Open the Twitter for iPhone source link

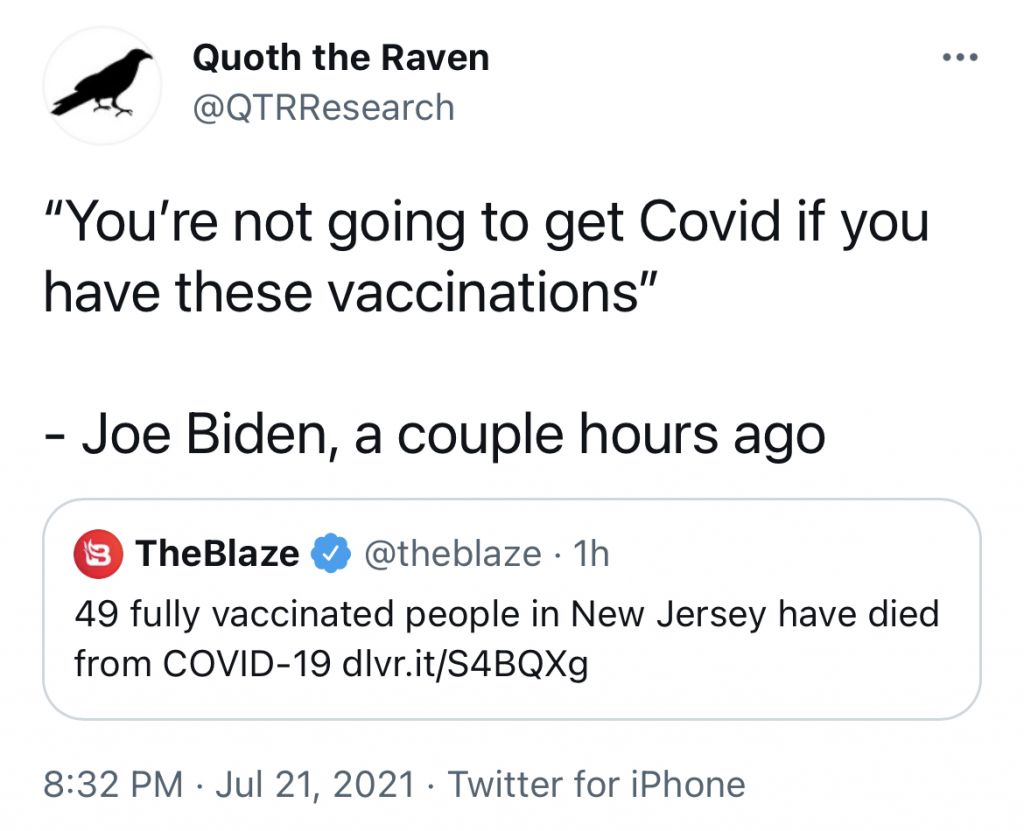coord(596,783)
